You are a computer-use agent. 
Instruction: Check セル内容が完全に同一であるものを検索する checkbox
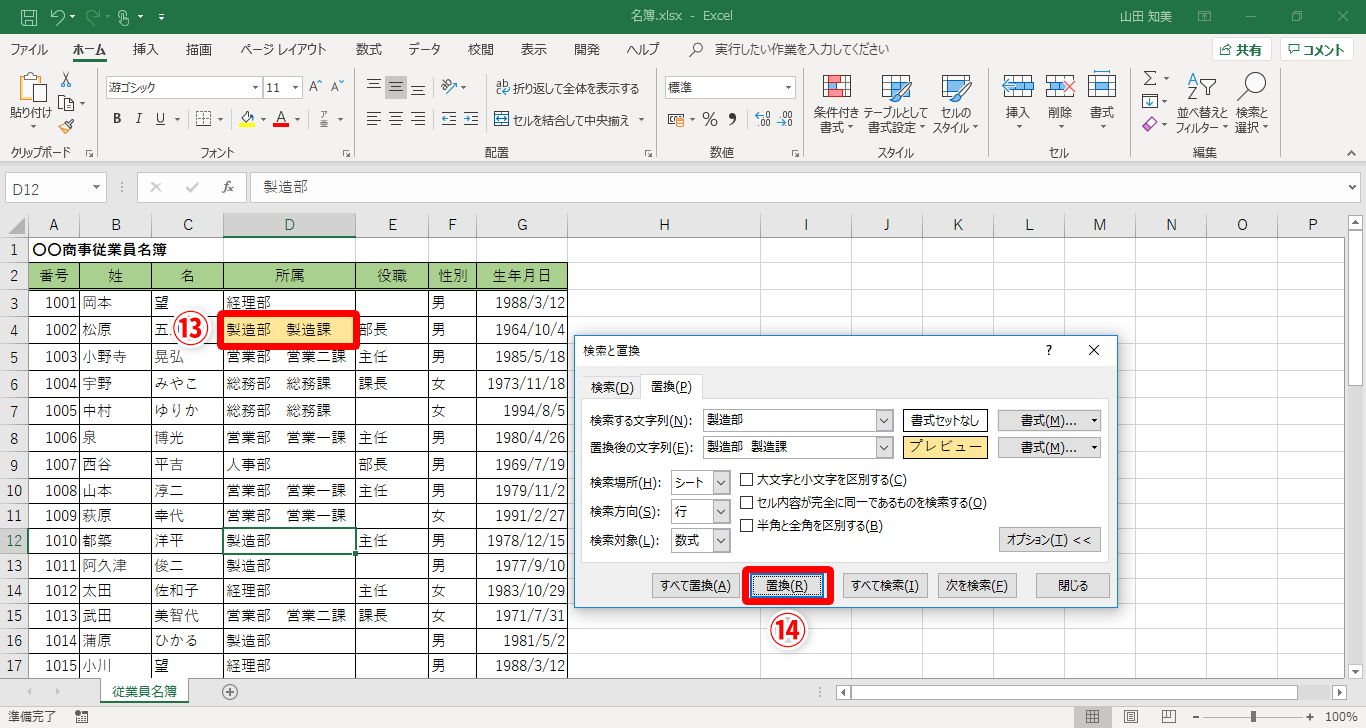point(746,503)
